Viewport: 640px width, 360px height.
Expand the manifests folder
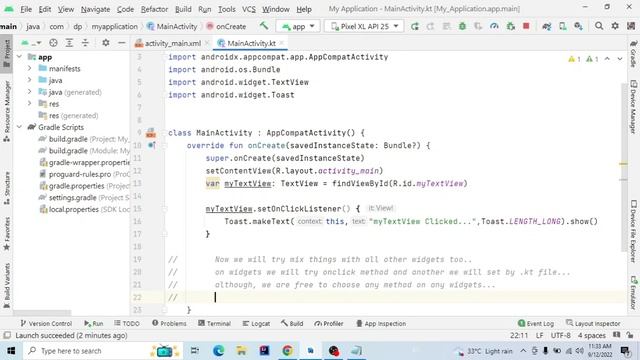[x=30, y=69]
